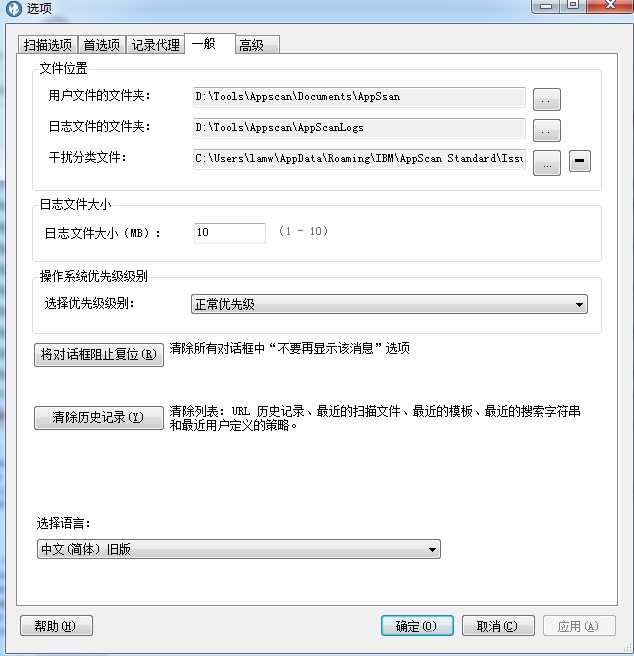The image size is (634, 656).
Task: Open the 首选项 tab
Action: click(102, 45)
